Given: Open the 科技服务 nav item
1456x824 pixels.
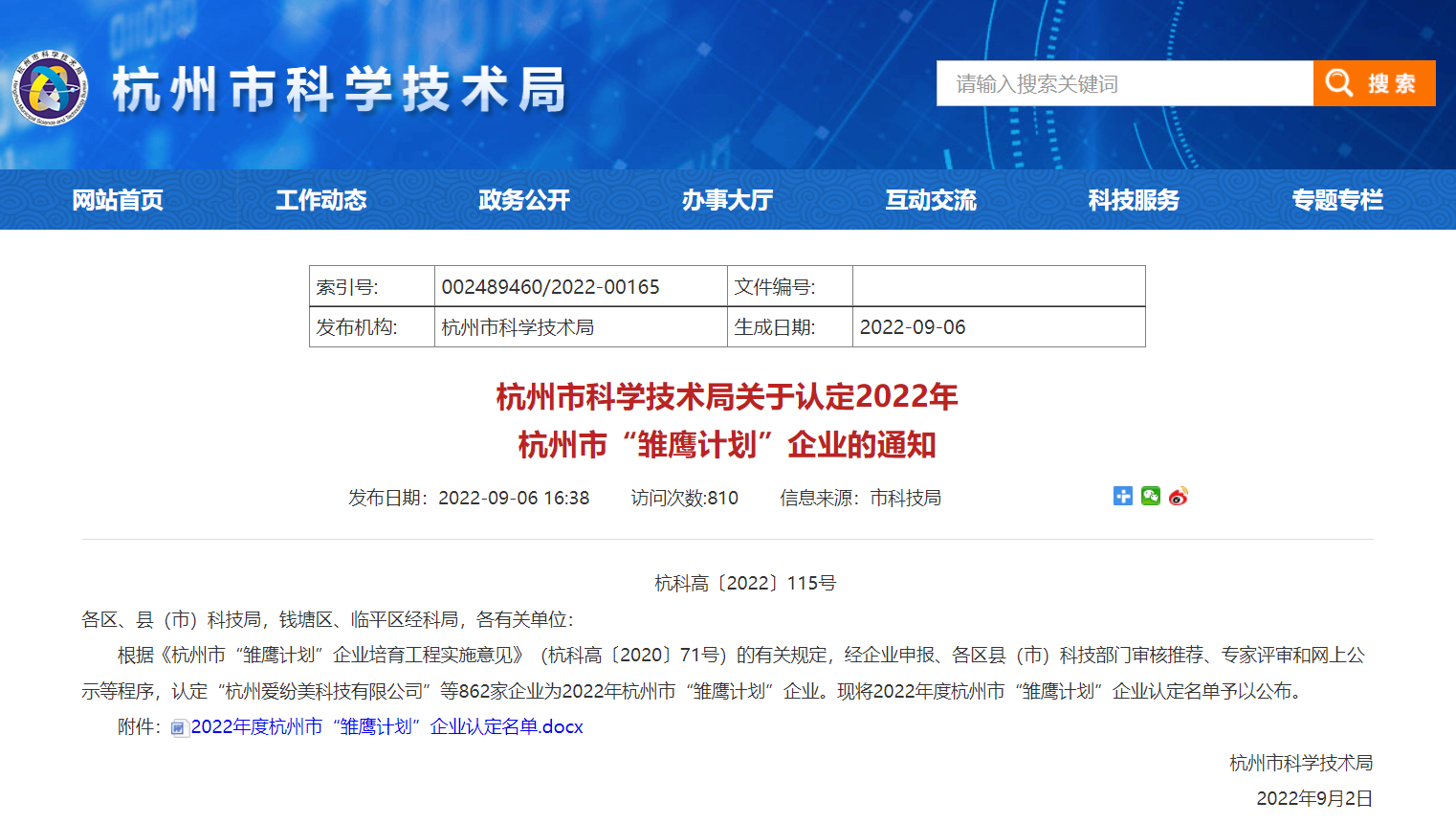Looking at the screenshot, I should pyautogui.click(x=1134, y=200).
